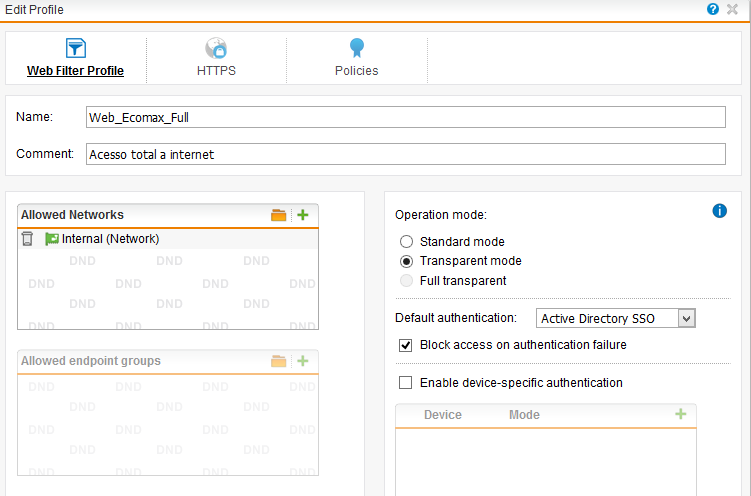Delete Internal (Network) using trash icon
Image resolution: width=751 pixels, height=496 pixels.
27,239
